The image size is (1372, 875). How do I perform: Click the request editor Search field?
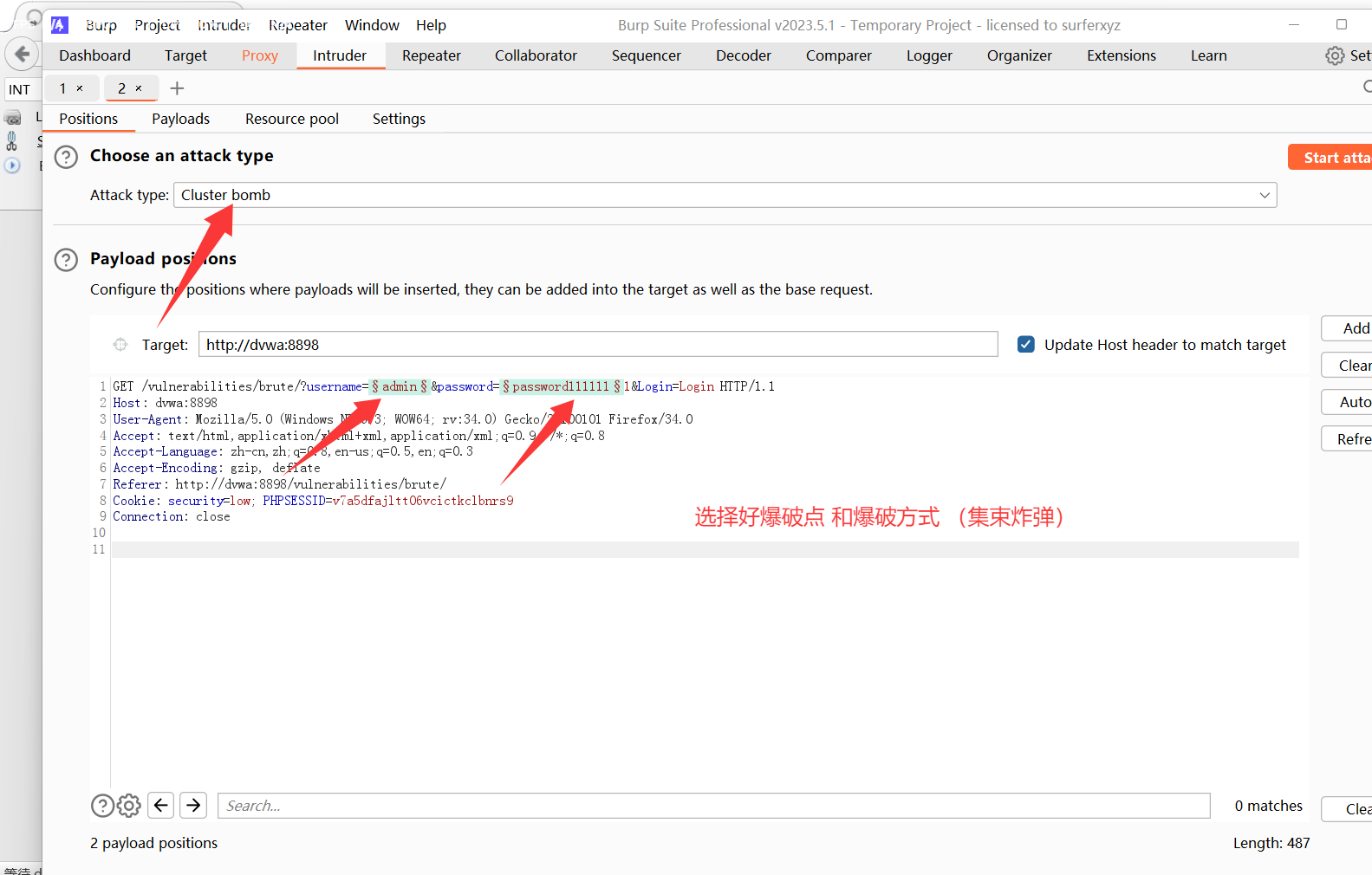713,806
